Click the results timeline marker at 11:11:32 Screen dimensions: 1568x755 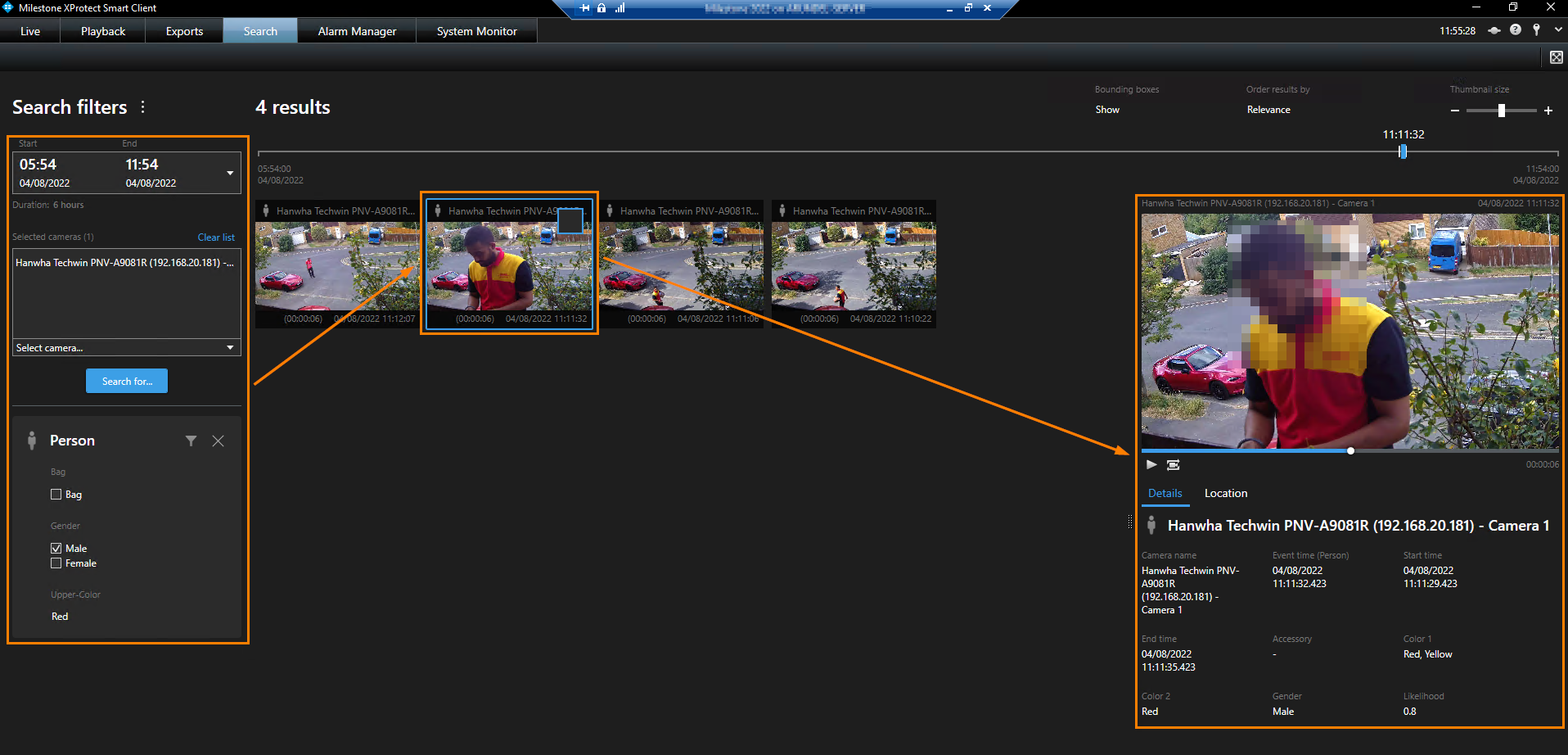click(1403, 151)
